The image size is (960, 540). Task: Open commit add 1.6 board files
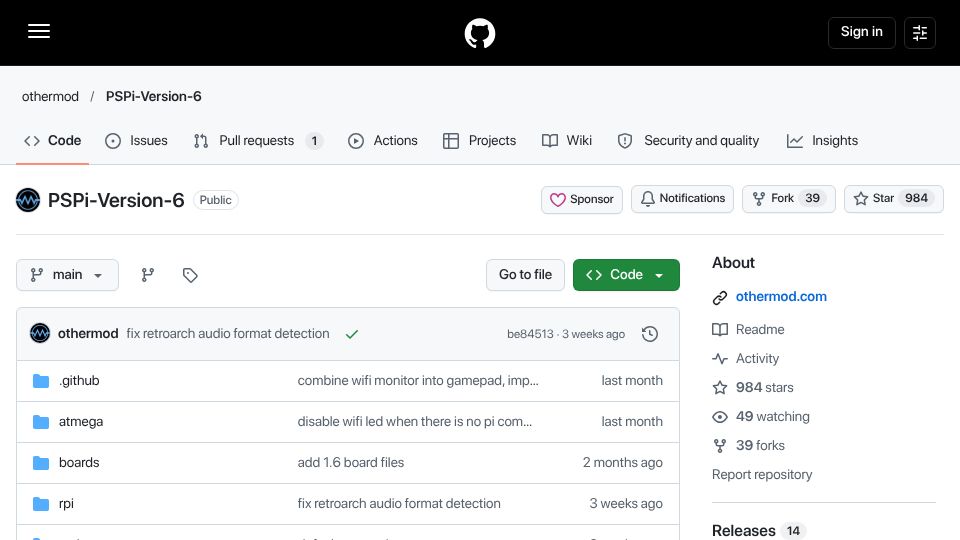351,463
